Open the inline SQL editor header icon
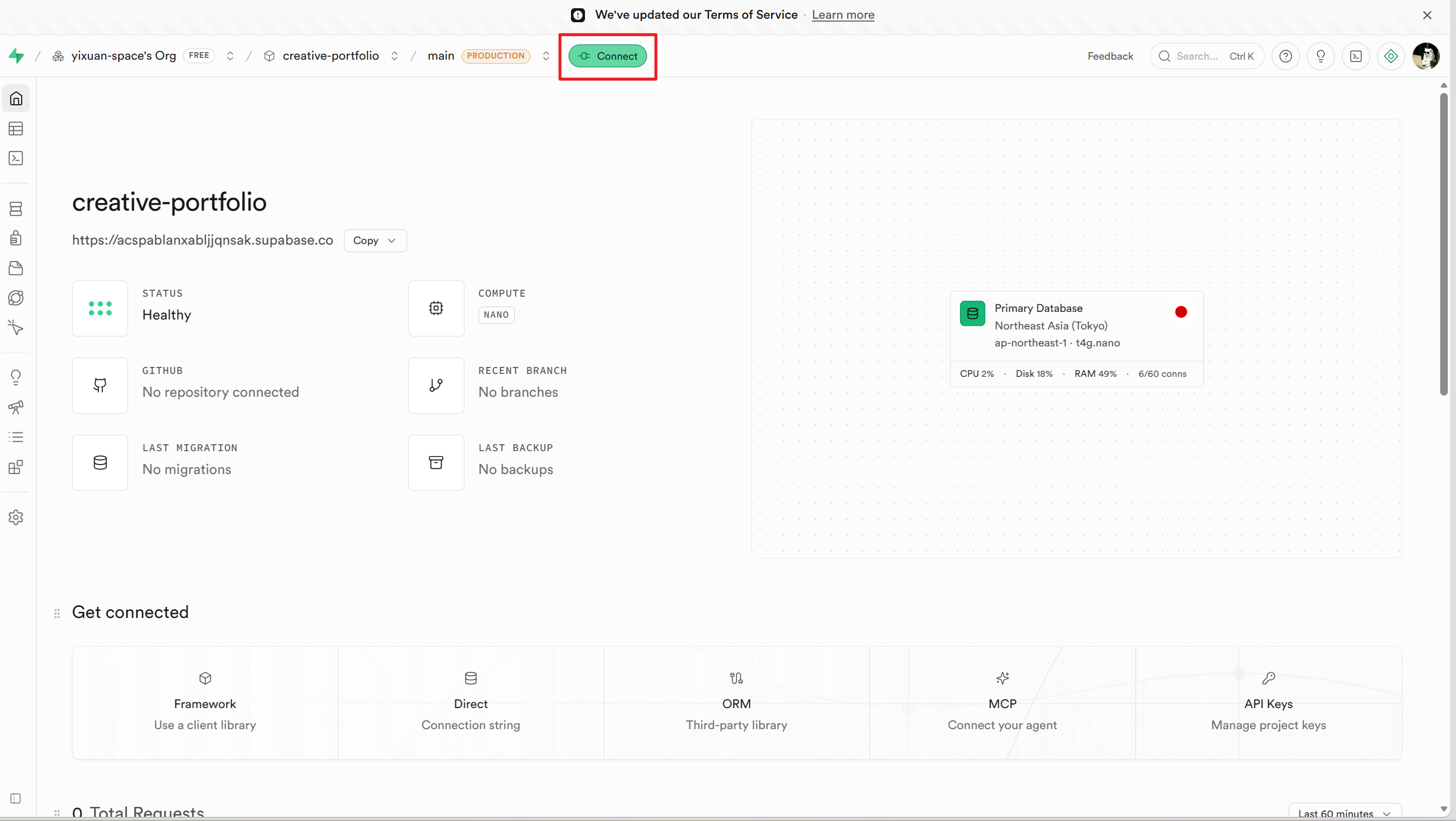 [x=1356, y=56]
